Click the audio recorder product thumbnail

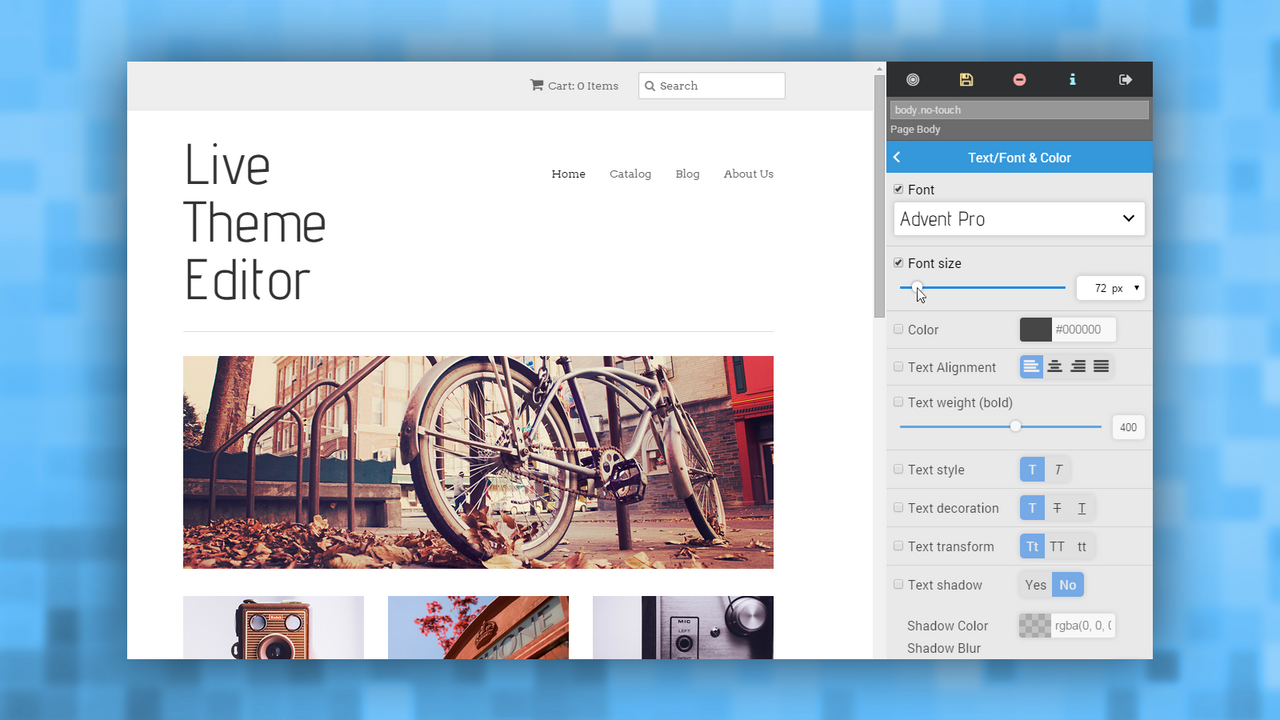click(683, 628)
